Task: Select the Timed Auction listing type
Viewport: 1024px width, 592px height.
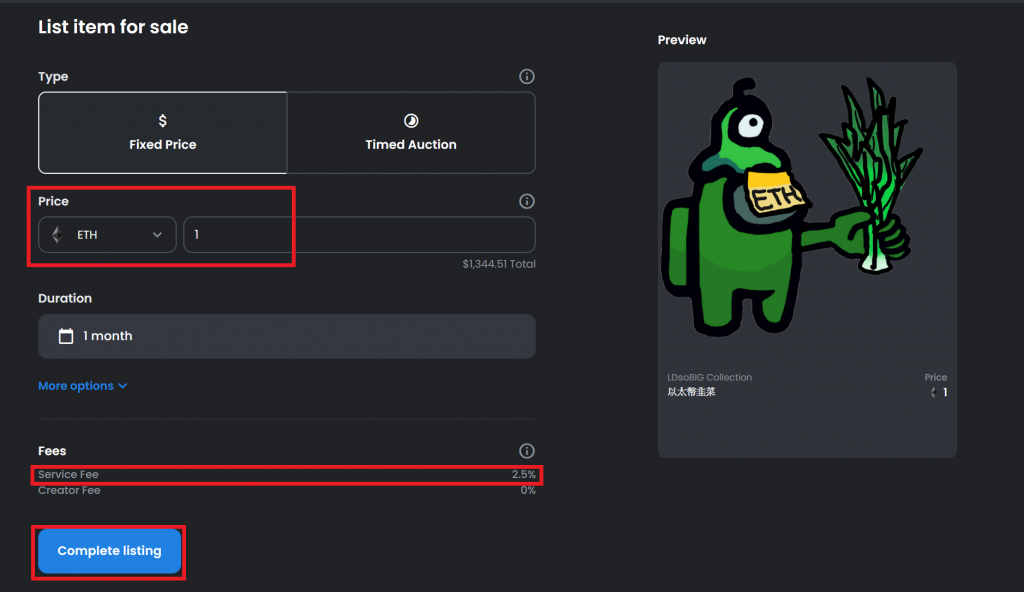Action: pyautogui.click(x=411, y=133)
